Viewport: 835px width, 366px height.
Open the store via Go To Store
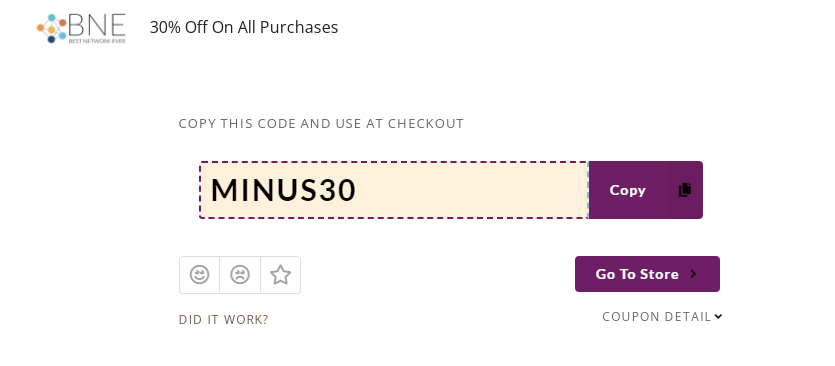(x=647, y=274)
